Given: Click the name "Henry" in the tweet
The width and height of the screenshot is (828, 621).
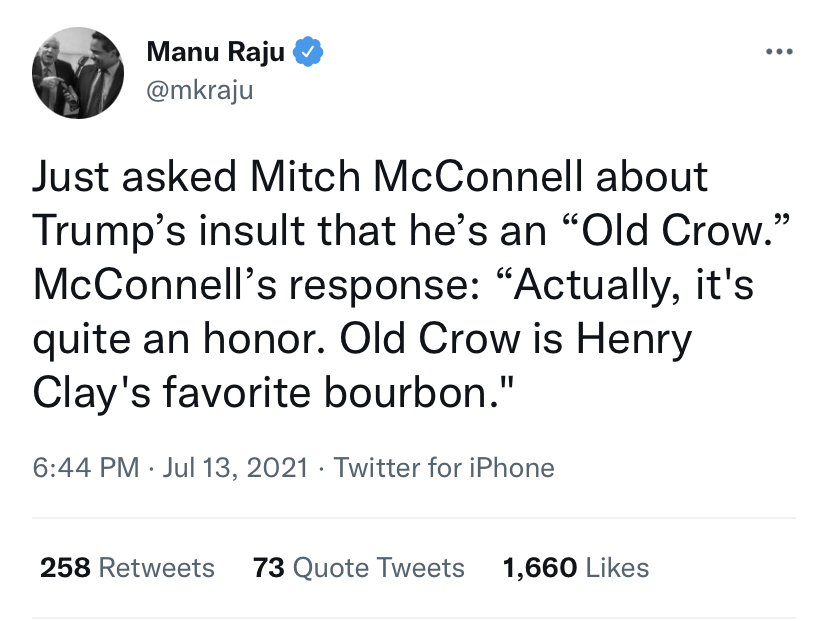Looking at the screenshot, I should 634,339.
